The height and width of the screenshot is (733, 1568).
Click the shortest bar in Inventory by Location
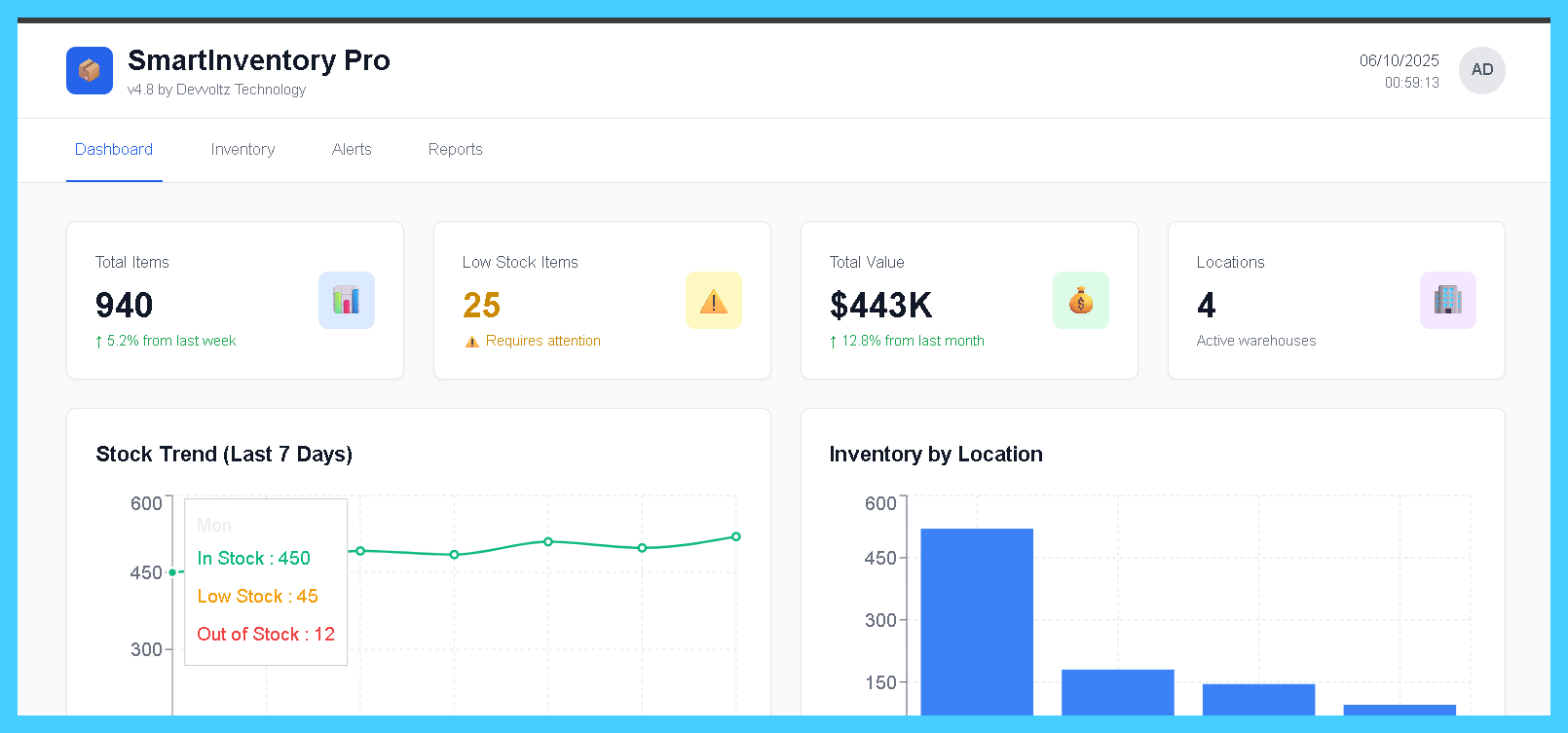click(x=1400, y=710)
